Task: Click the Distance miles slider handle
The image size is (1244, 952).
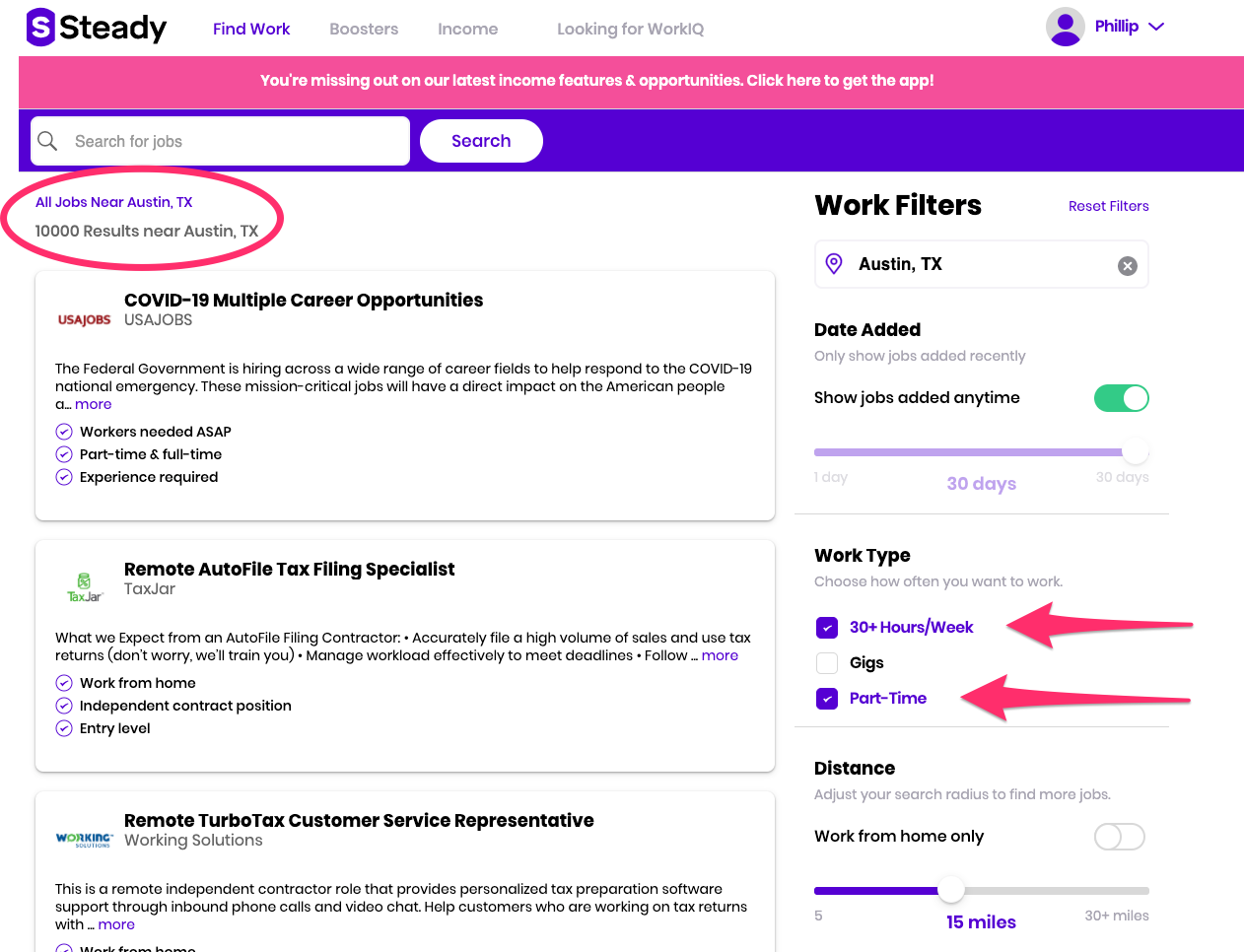Action: tap(951, 889)
